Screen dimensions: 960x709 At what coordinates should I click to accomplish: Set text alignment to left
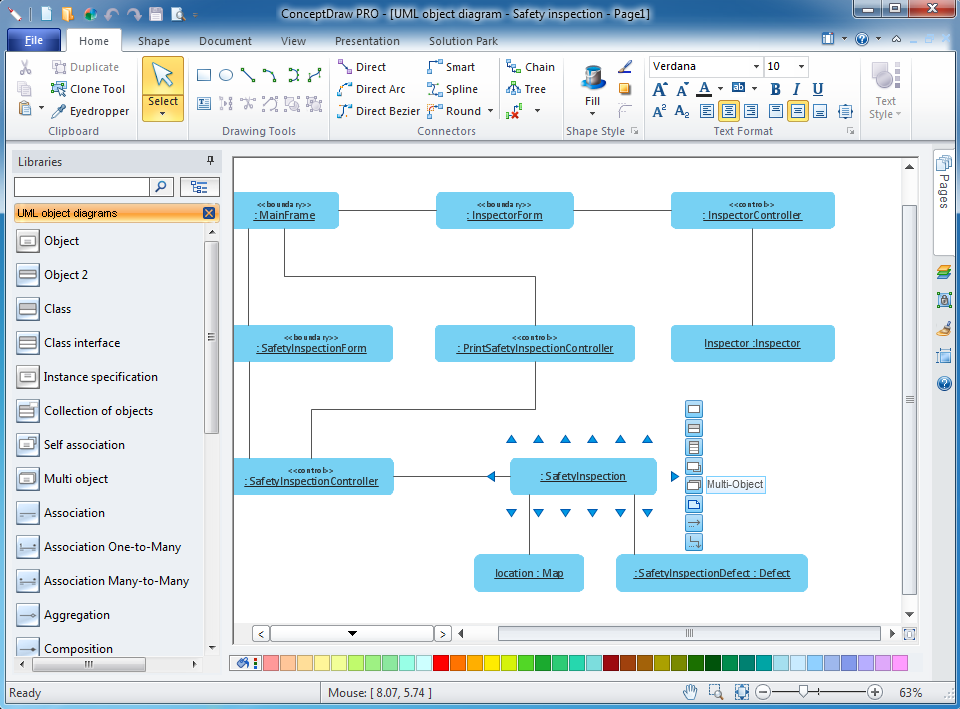(707, 111)
